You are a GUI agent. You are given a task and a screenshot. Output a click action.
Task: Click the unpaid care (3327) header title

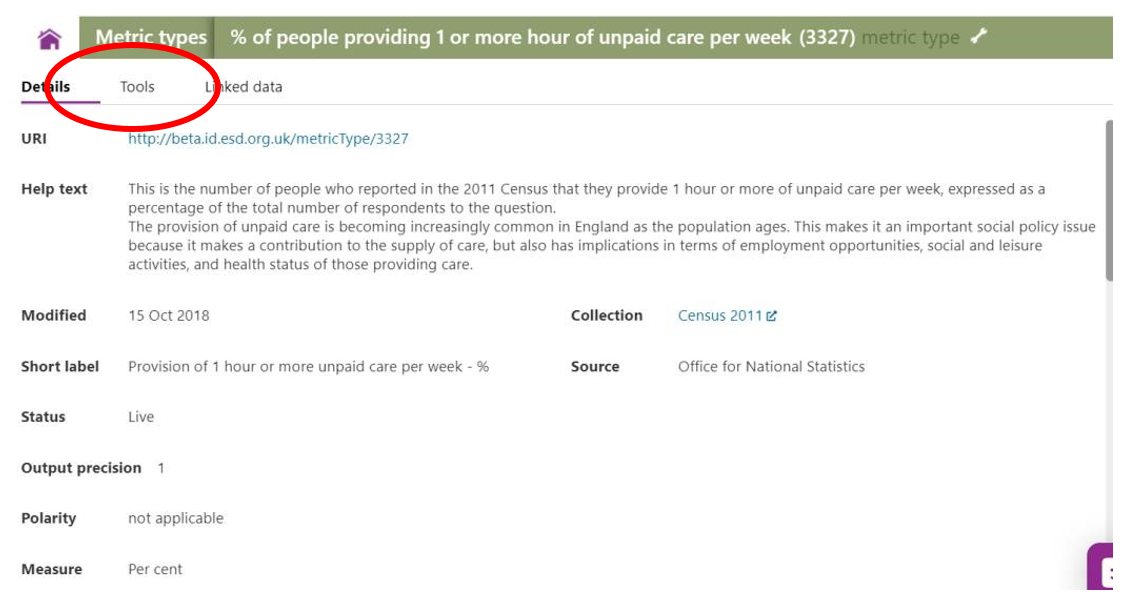[543, 37]
